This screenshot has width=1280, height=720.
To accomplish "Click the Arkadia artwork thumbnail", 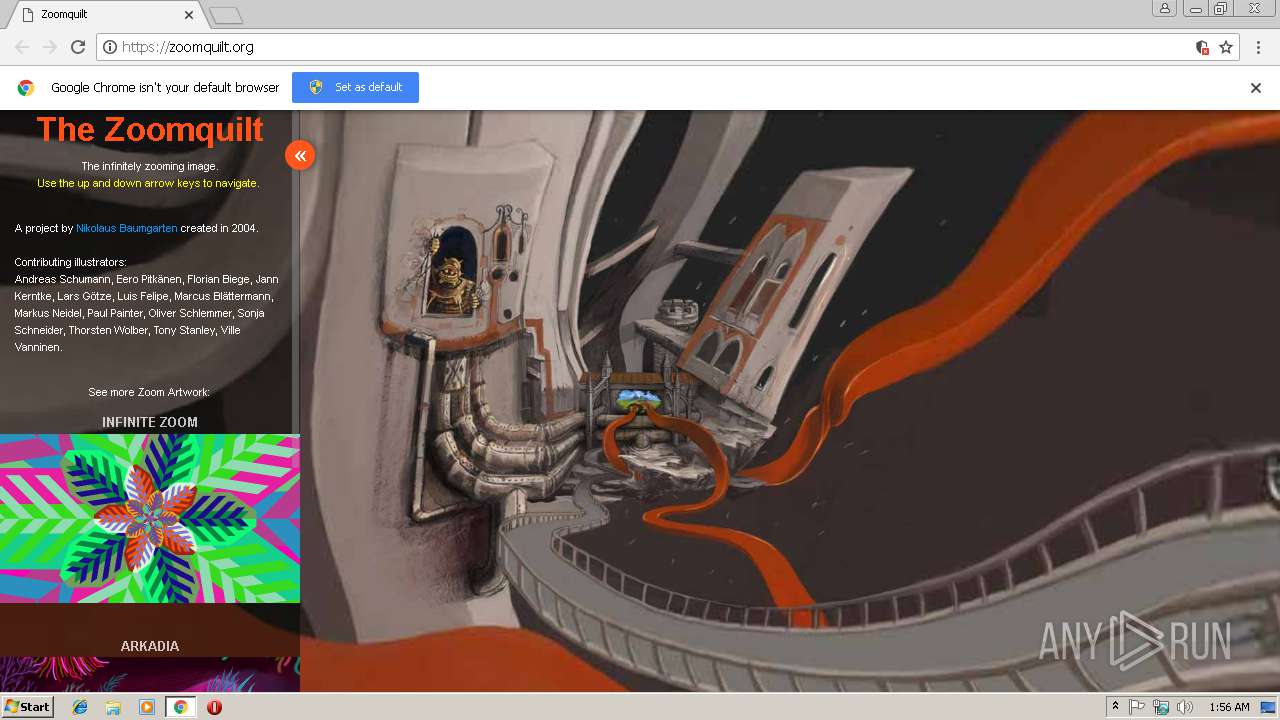I will (x=150, y=674).
